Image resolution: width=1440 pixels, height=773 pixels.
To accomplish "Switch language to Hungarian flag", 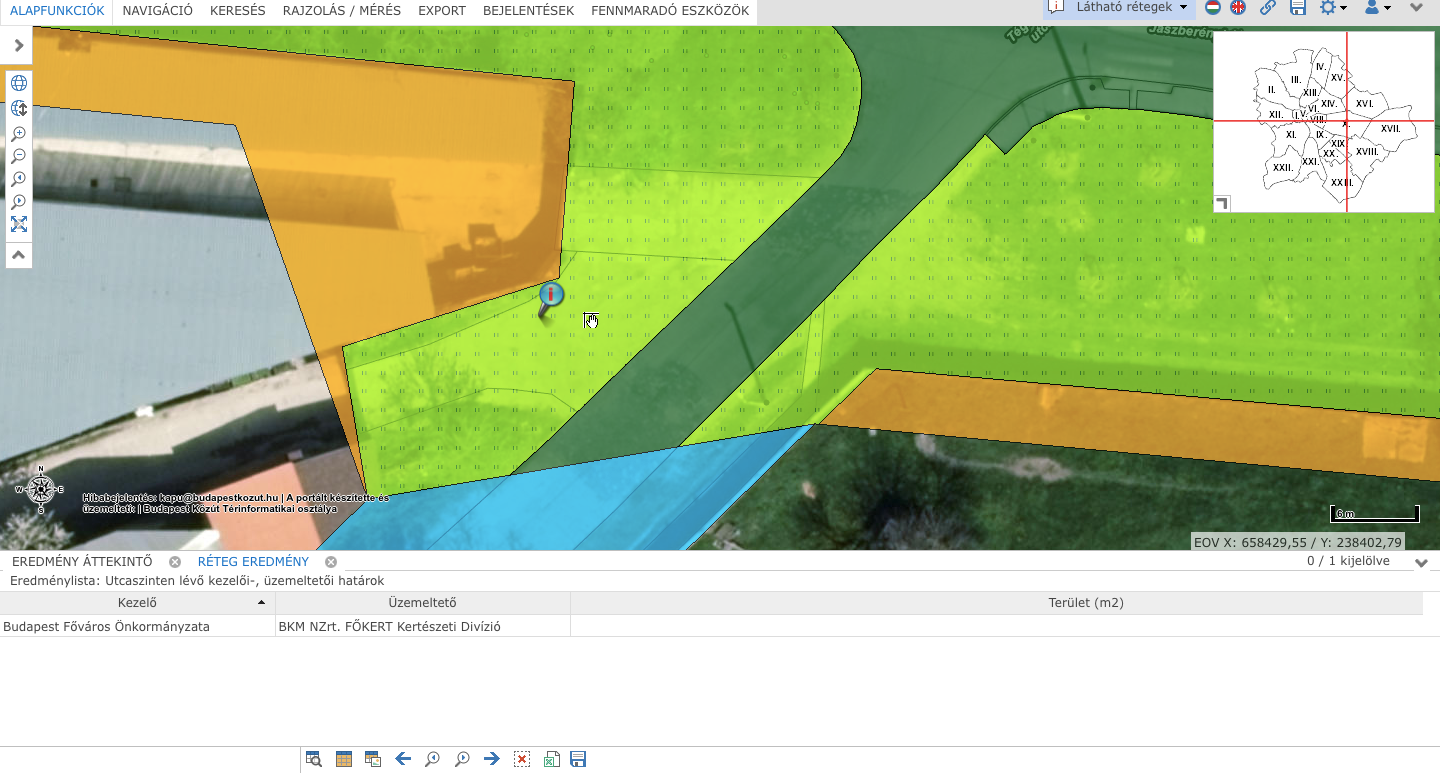I will [1213, 8].
